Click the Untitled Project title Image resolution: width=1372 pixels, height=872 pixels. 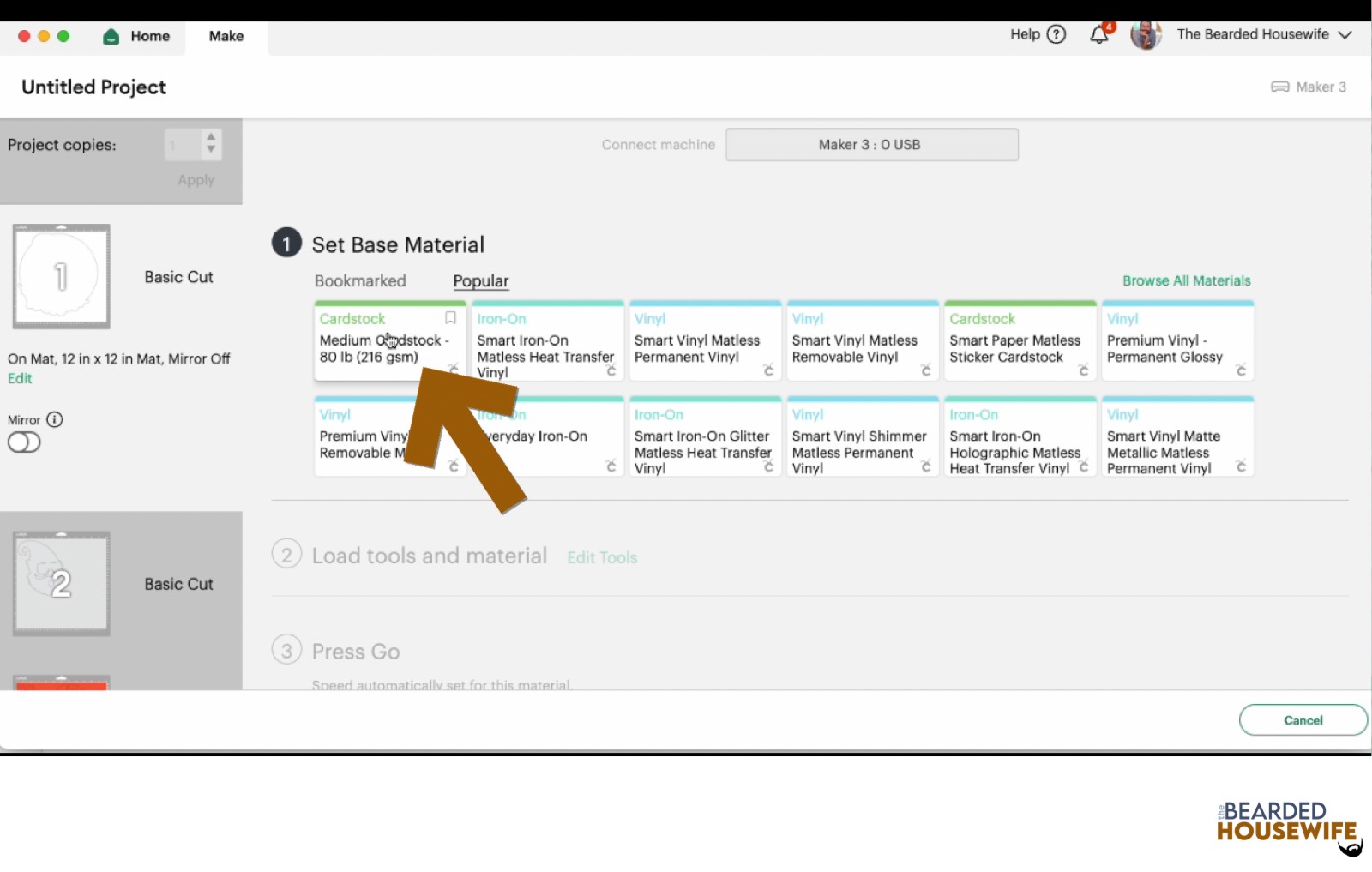93,87
